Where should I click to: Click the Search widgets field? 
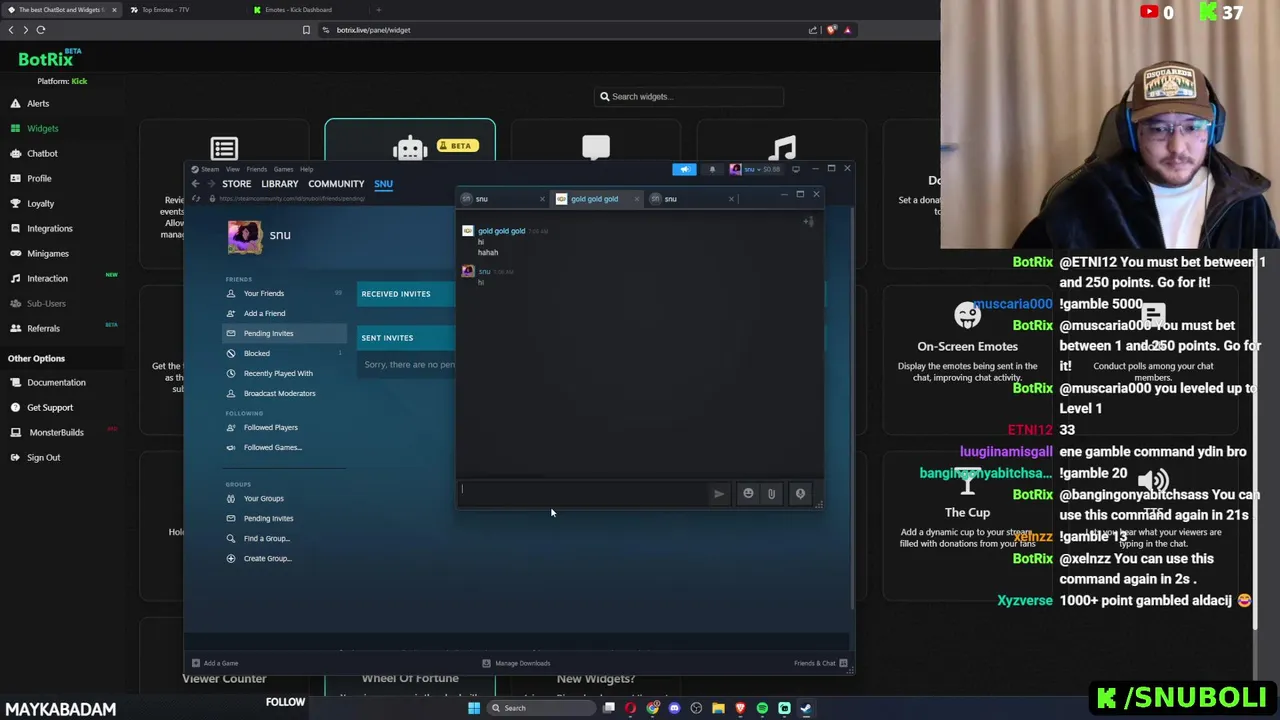point(690,96)
